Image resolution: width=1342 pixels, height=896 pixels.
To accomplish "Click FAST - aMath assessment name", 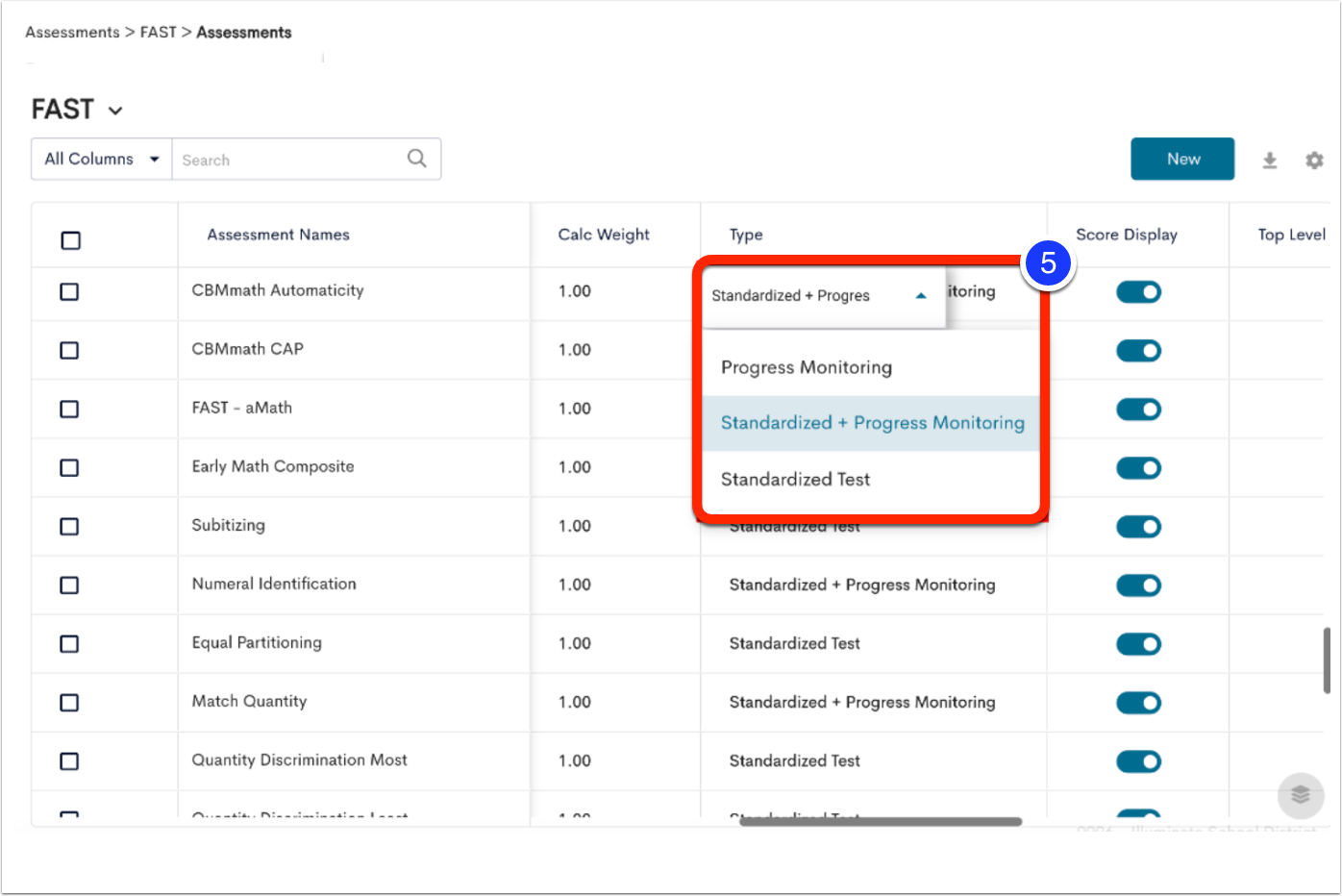I will pyautogui.click(x=241, y=408).
